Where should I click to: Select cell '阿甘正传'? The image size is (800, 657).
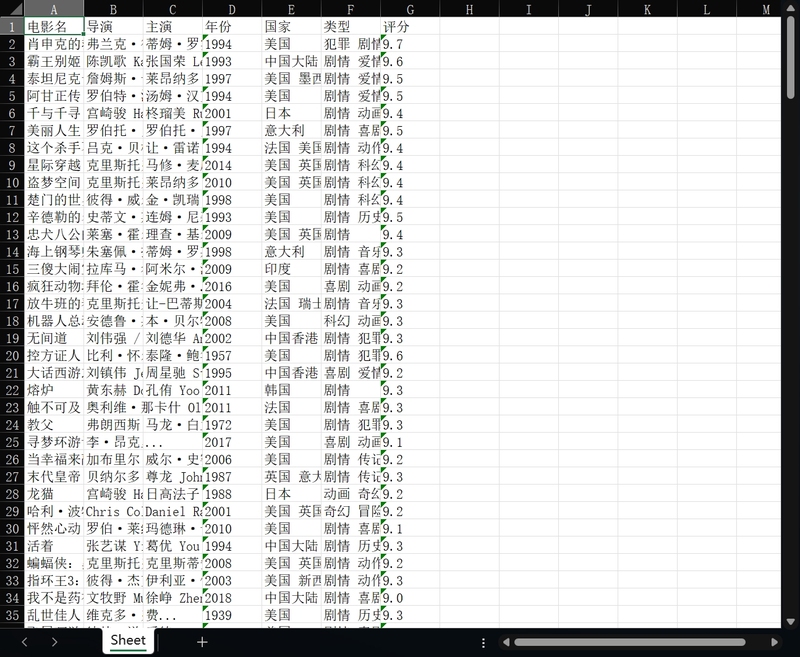pos(54,96)
